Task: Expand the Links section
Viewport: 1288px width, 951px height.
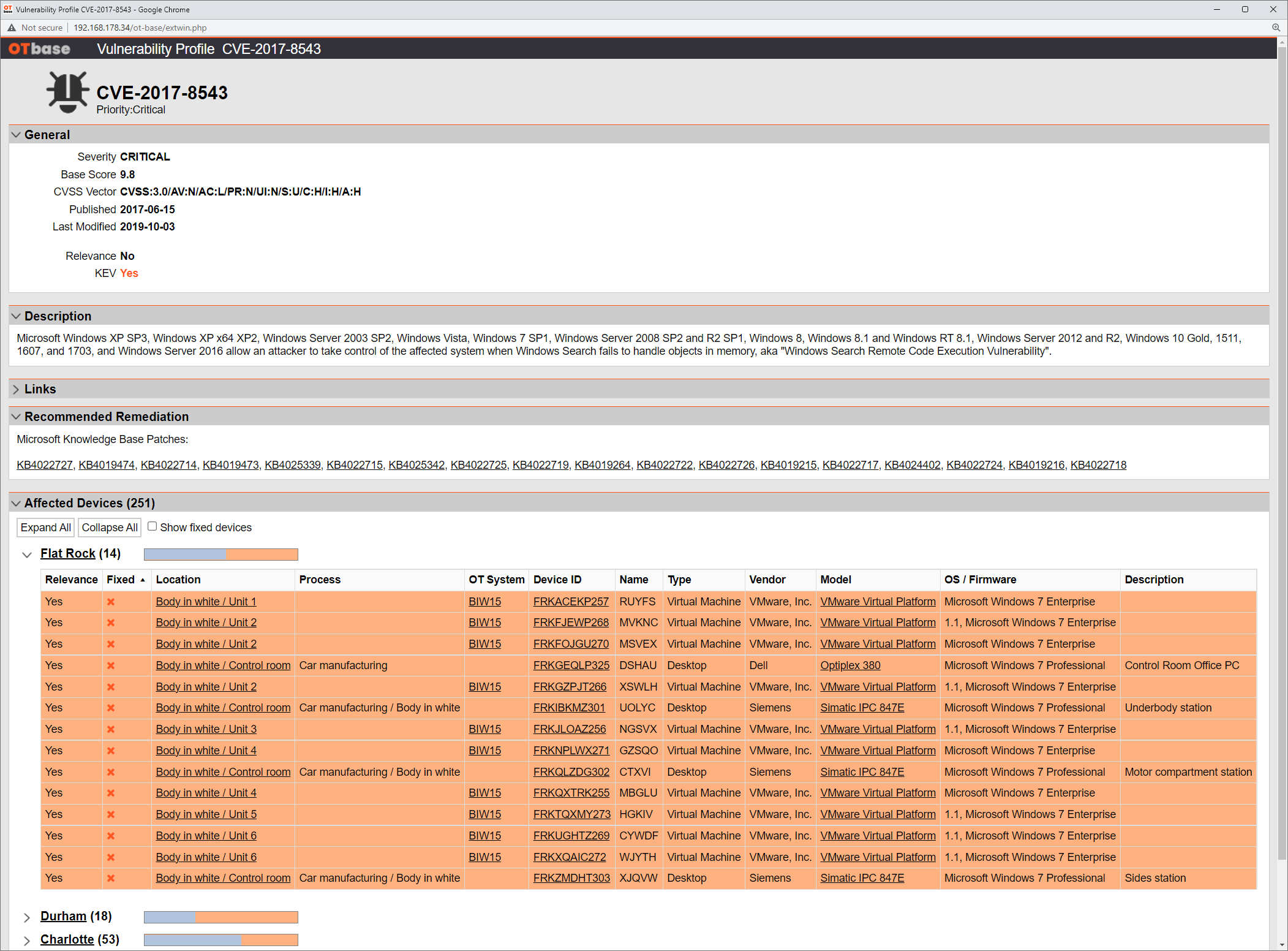Action: point(16,389)
